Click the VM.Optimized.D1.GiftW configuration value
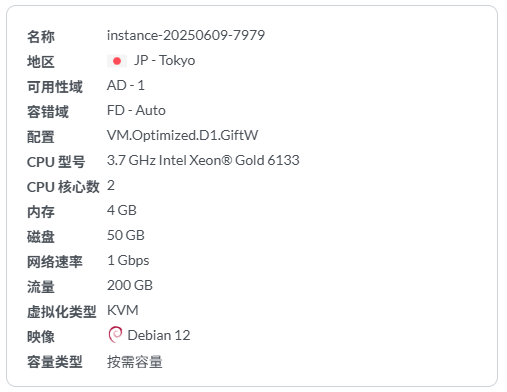 click(182, 135)
